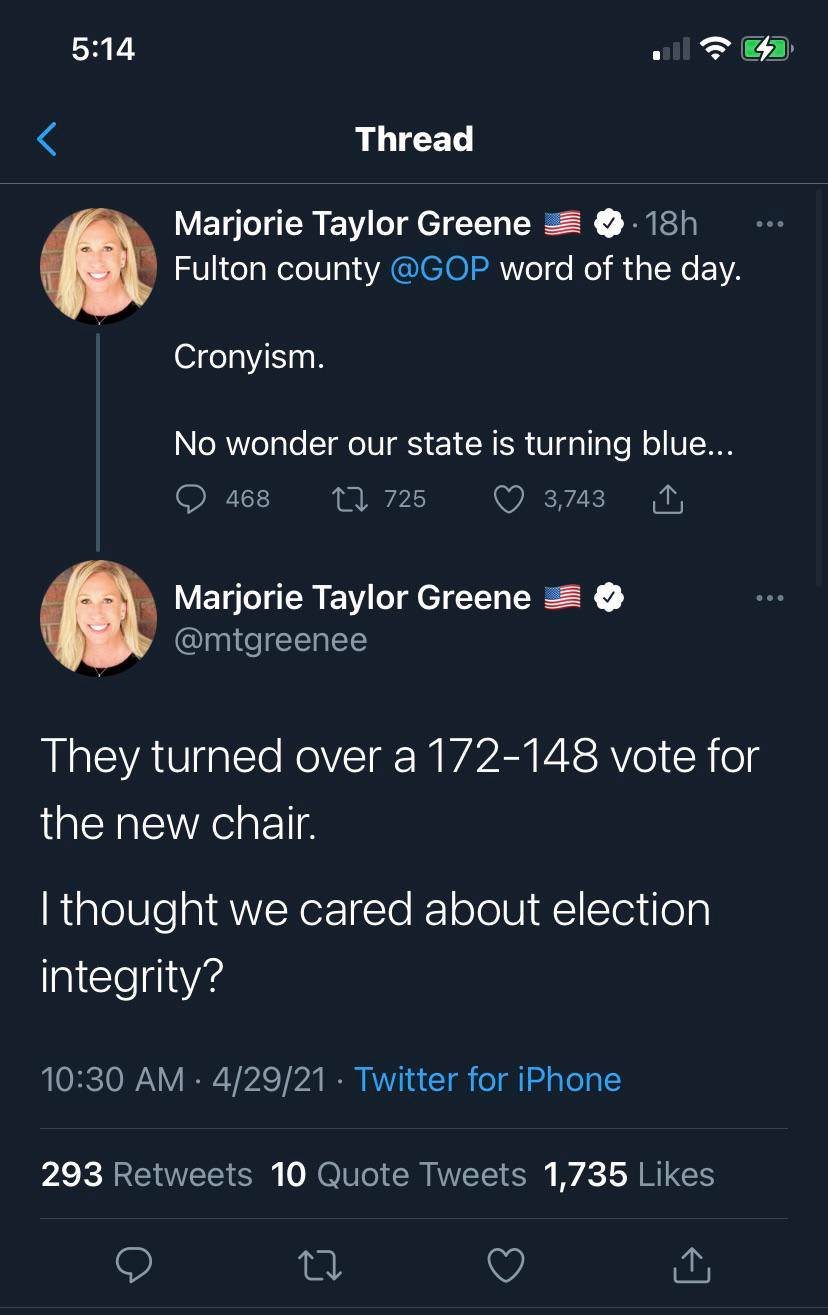Like the election integrity tweet

pyautogui.click(x=505, y=1264)
